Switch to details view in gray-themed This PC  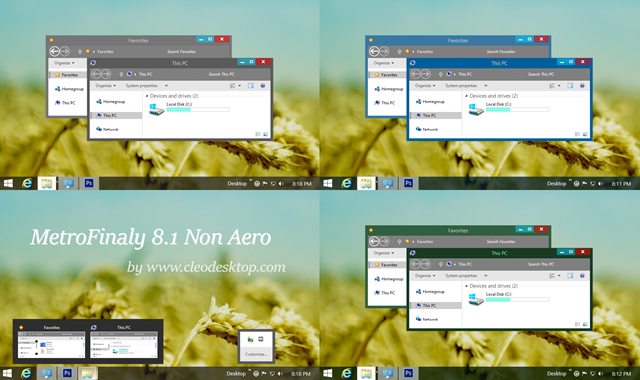coord(258,134)
